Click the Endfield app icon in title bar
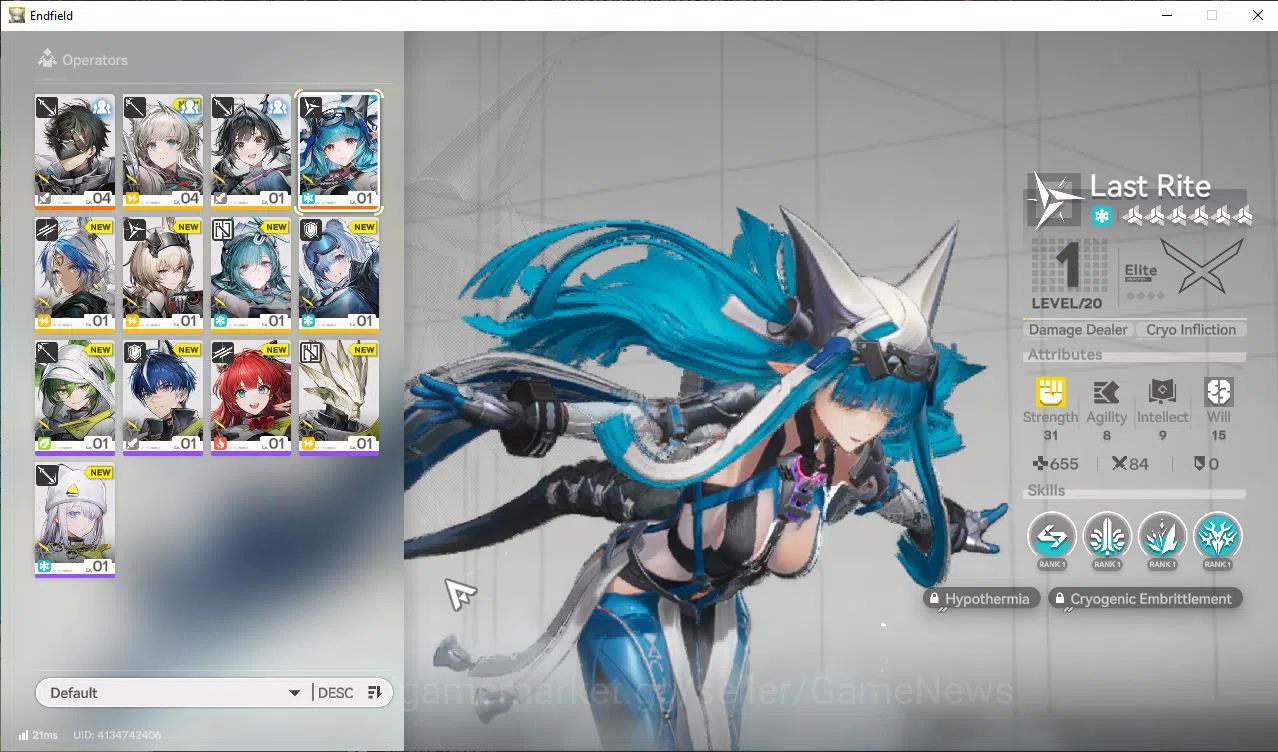 point(17,15)
